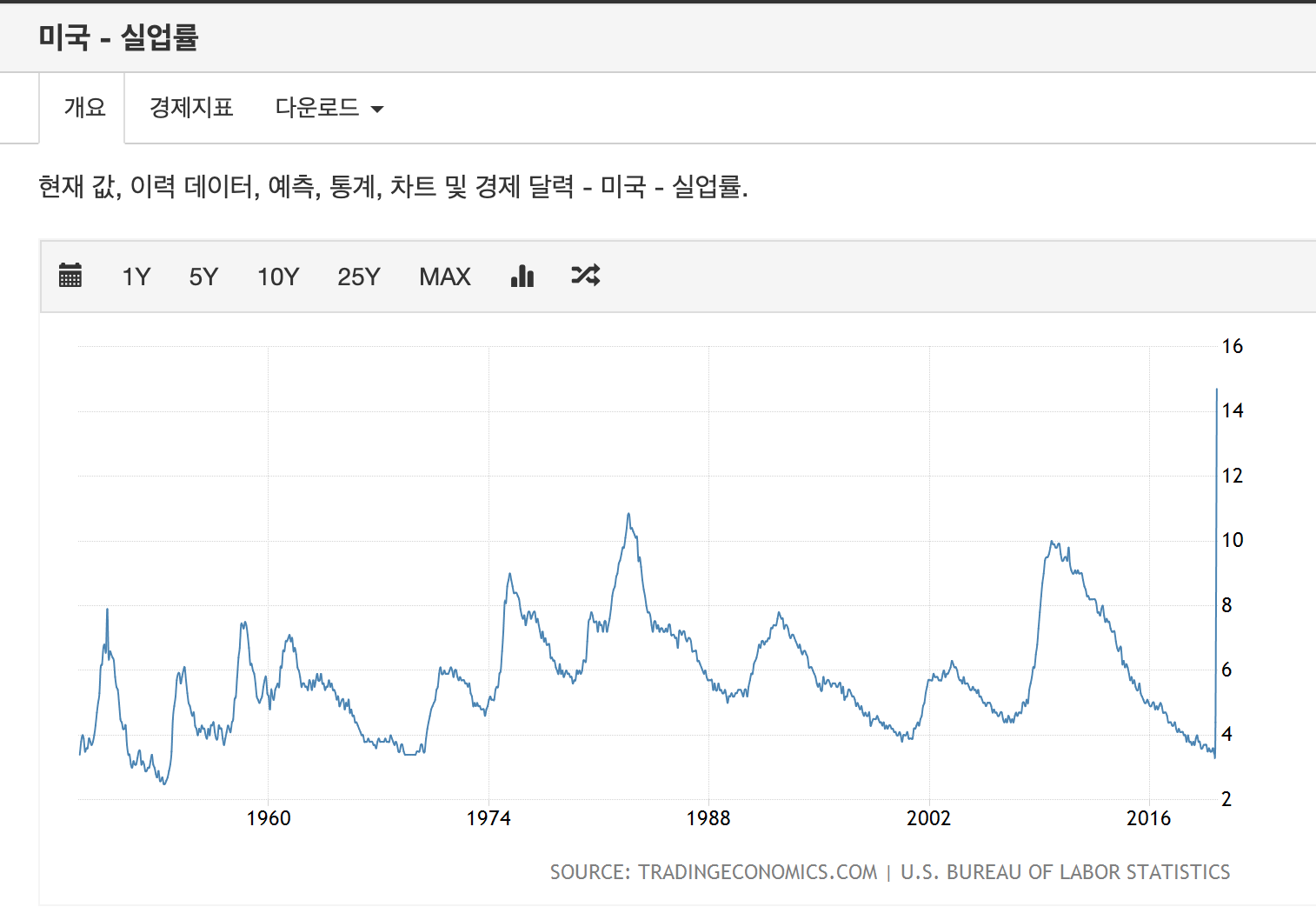Click the 다운로드 caret arrow

pyautogui.click(x=377, y=110)
